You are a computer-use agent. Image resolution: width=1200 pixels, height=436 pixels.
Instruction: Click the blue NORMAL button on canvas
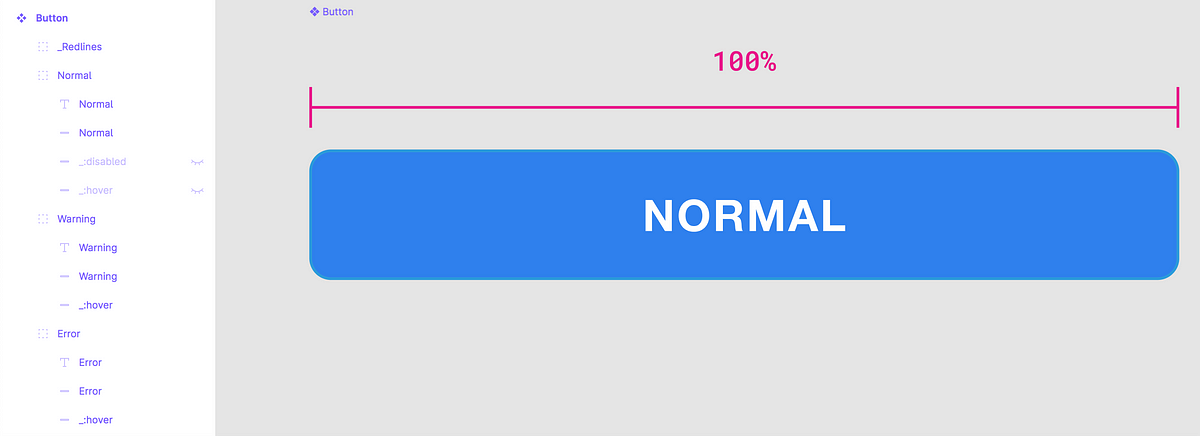(x=744, y=215)
